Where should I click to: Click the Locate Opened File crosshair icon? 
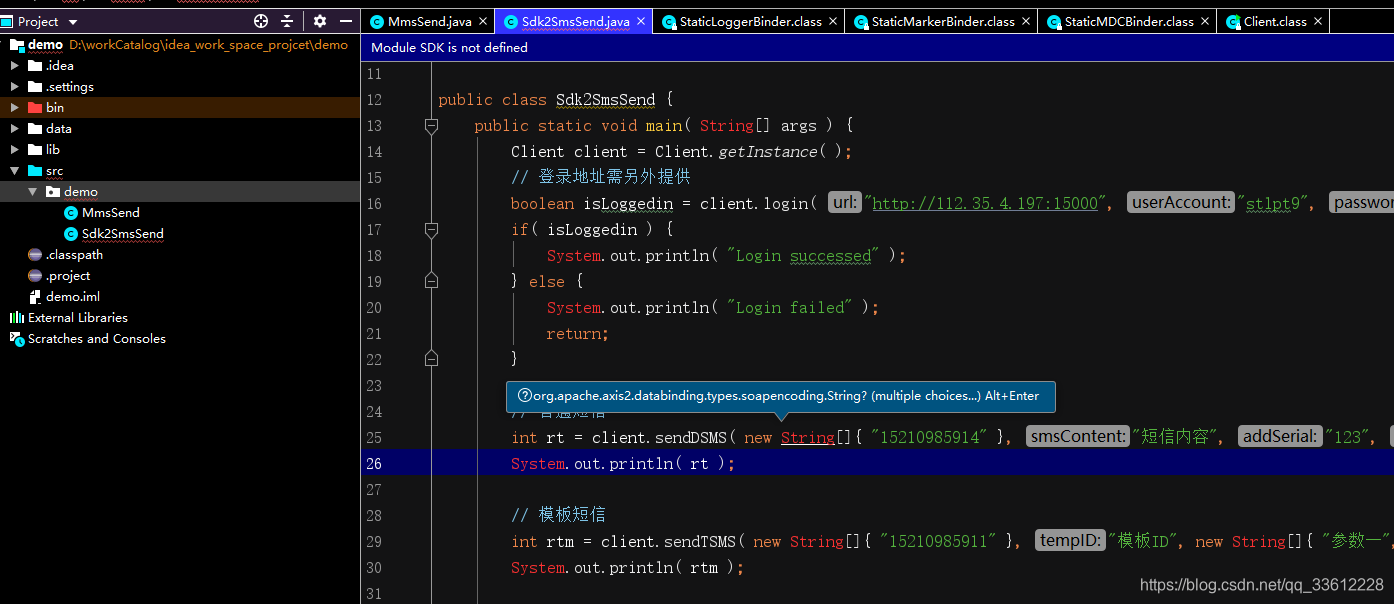(260, 20)
